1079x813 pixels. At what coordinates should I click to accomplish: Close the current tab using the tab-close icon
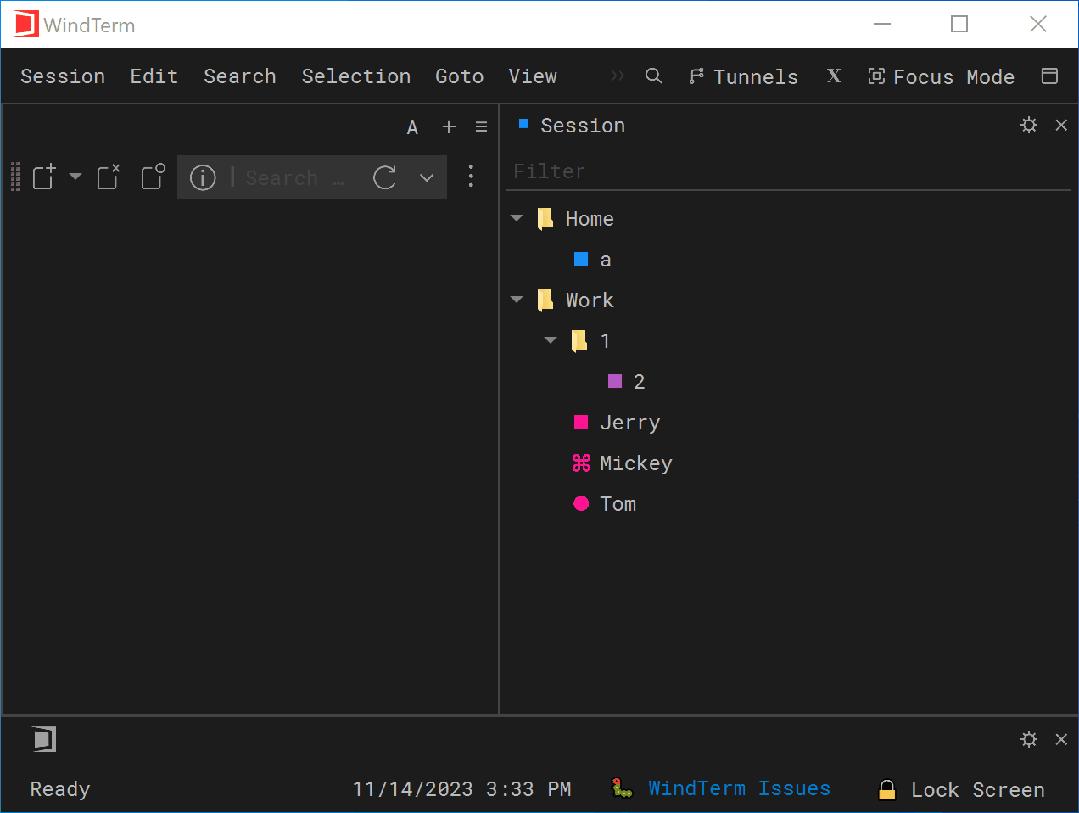pos(108,177)
